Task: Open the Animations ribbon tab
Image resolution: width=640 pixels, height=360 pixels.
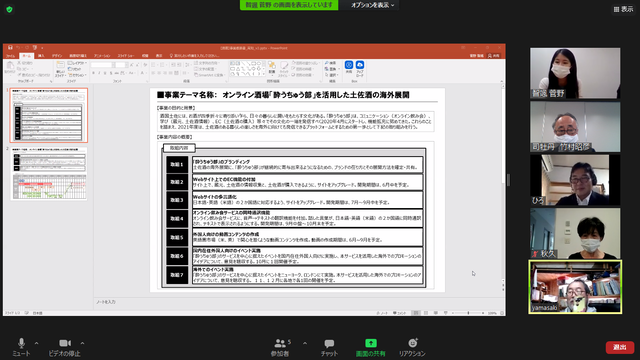Action: tap(102, 56)
